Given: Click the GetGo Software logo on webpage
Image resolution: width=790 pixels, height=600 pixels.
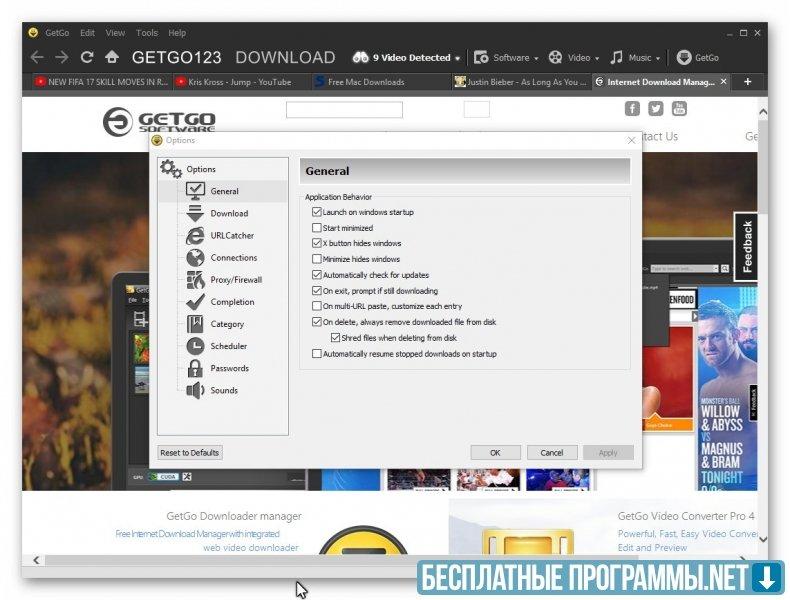Looking at the screenshot, I should pos(159,121).
